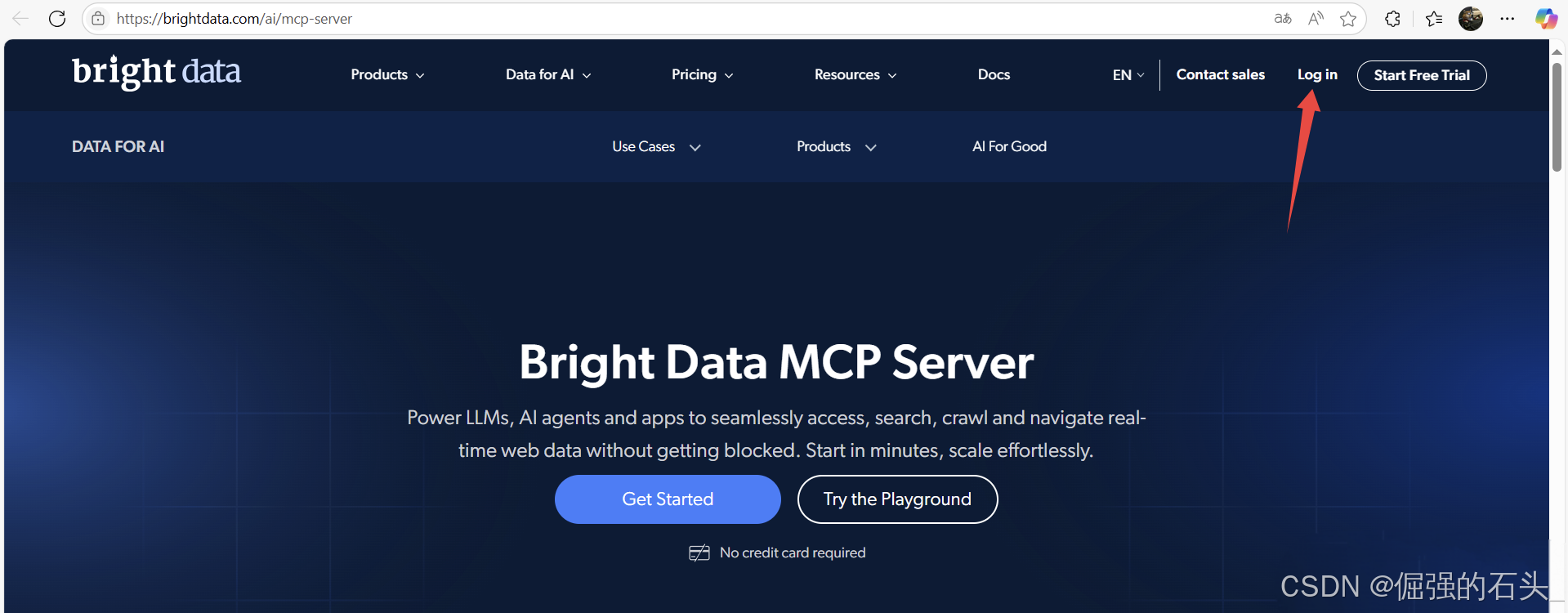Expand the Use Cases submenu

tap(656, 147)
